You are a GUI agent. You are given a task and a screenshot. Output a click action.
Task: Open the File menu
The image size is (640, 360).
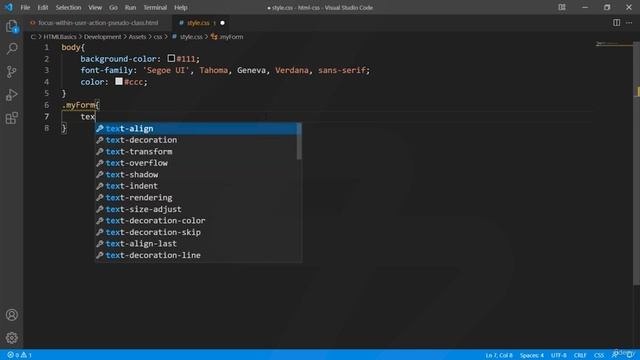point(25,7)
